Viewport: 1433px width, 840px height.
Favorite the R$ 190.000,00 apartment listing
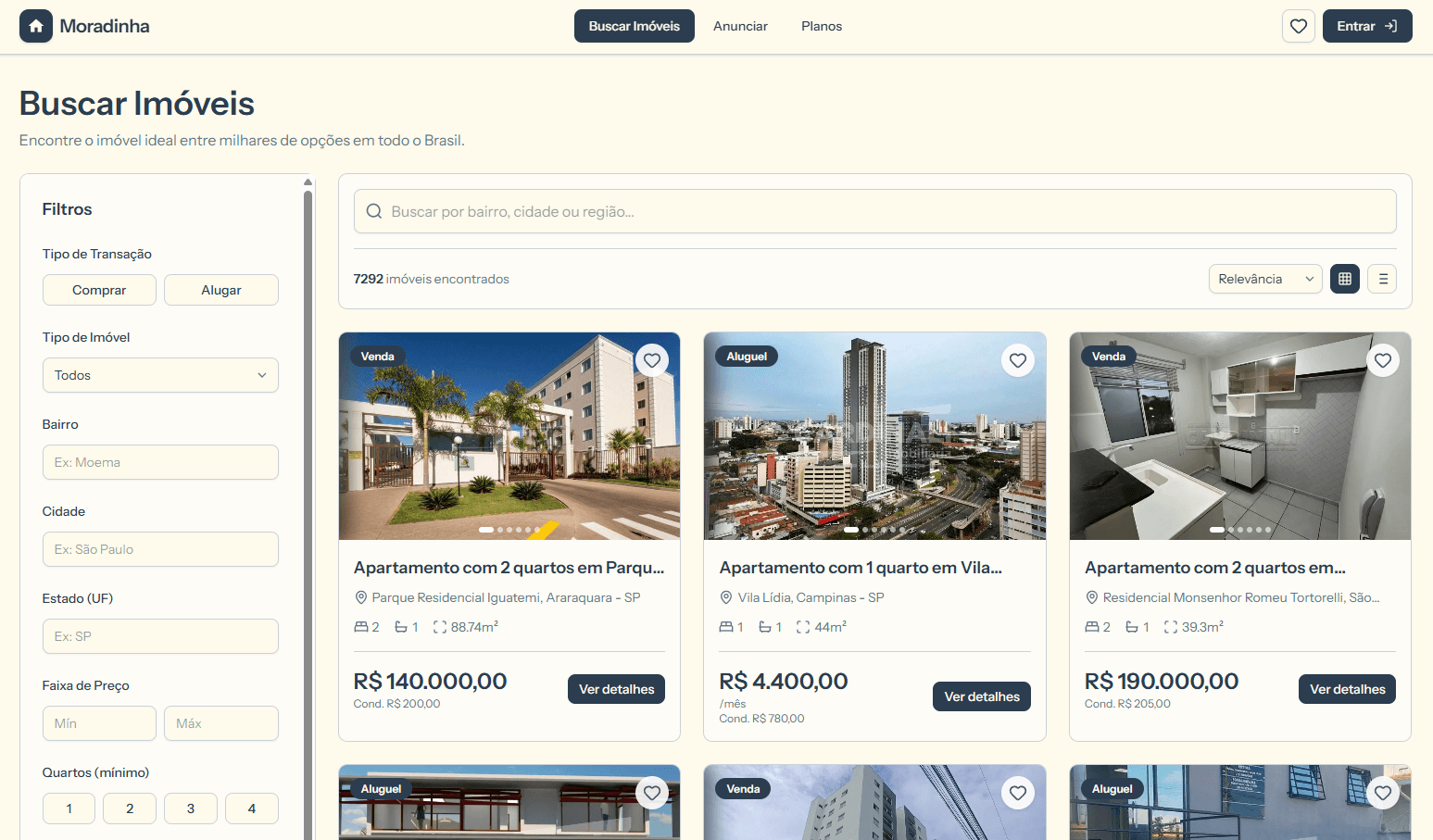click(1383, 360)
